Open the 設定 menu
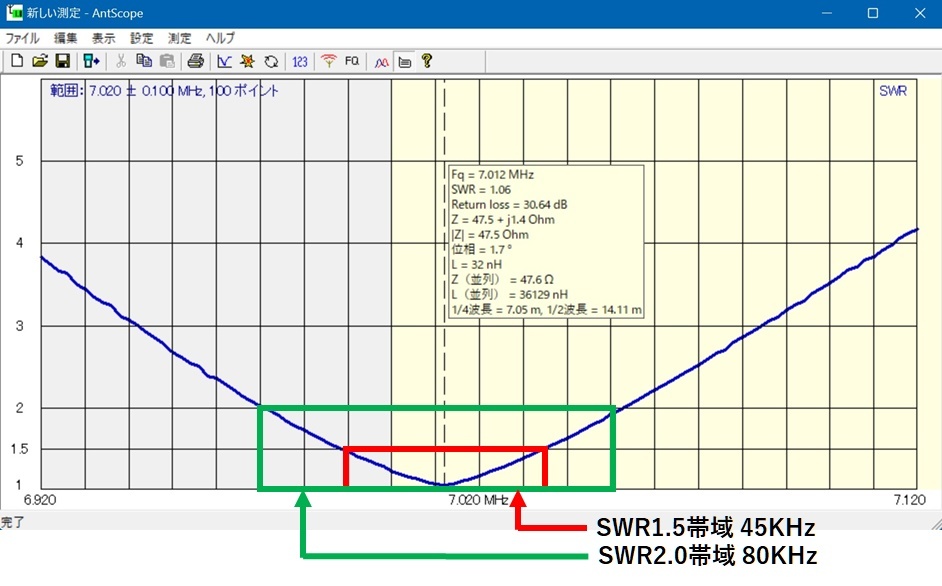942x586 pixels. tap(139, 38)
